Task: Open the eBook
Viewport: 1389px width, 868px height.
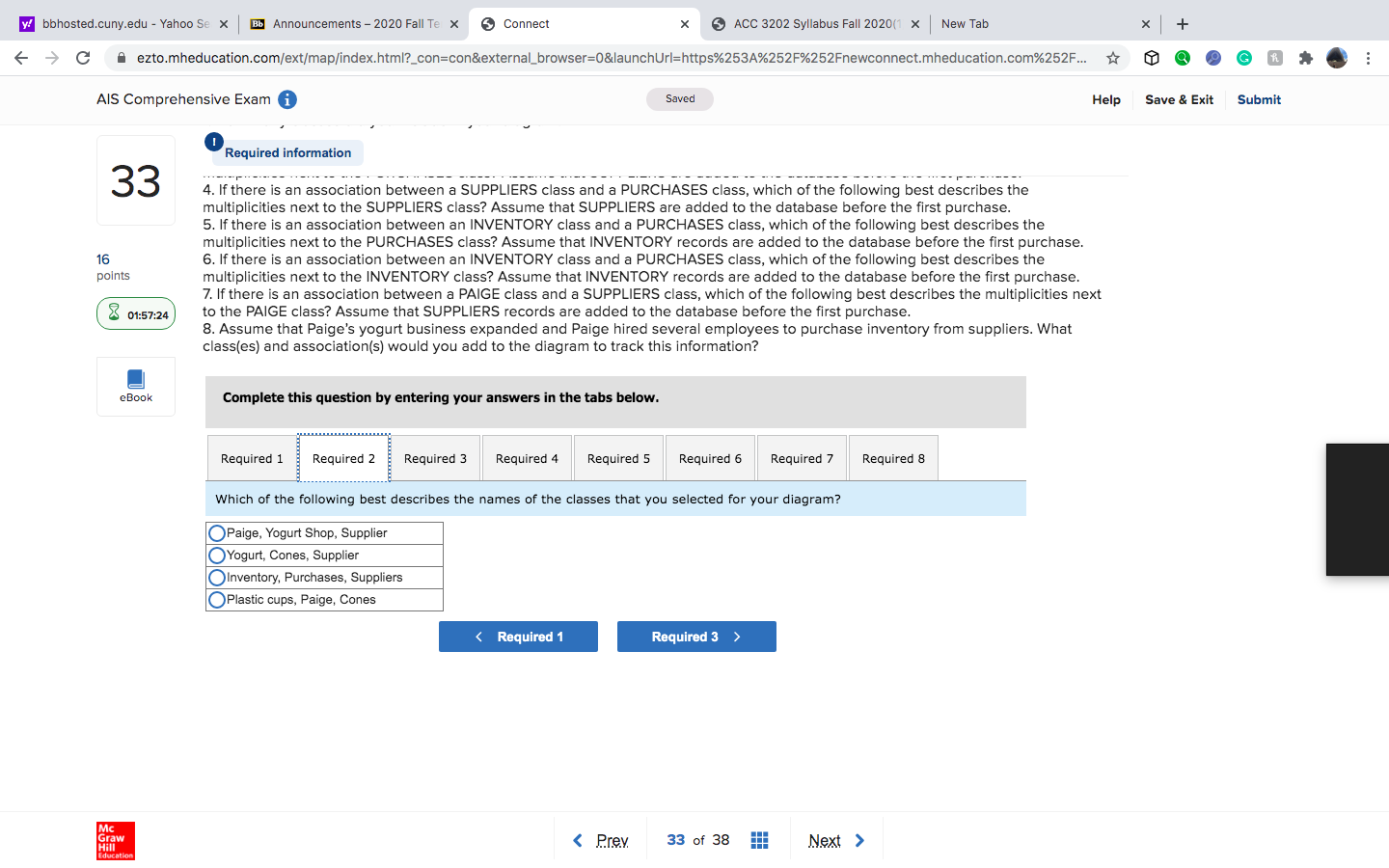Action: pyautogui.click(x=135, y=386)
